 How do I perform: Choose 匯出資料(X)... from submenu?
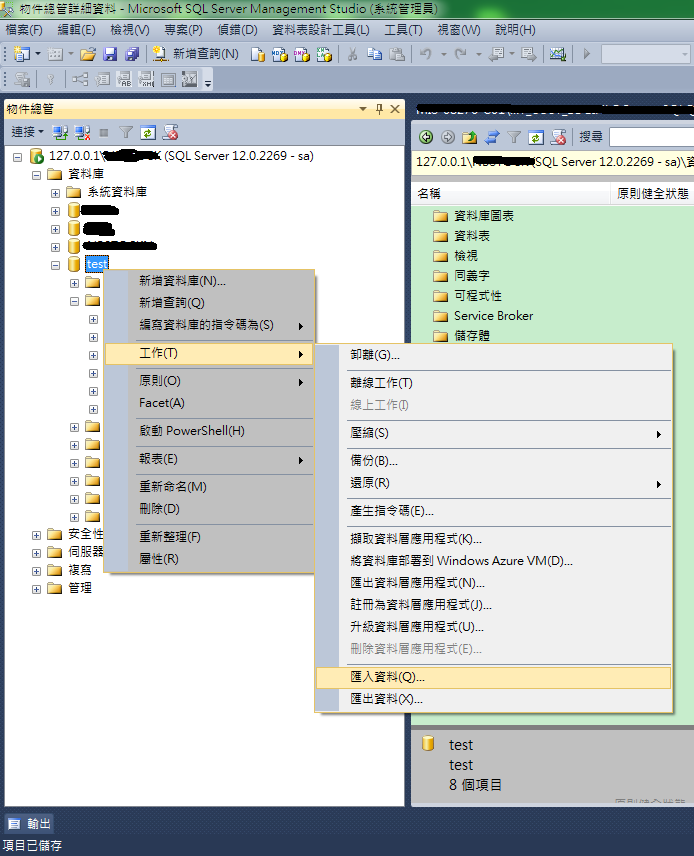pyautogui.click(x=493, y=699)
